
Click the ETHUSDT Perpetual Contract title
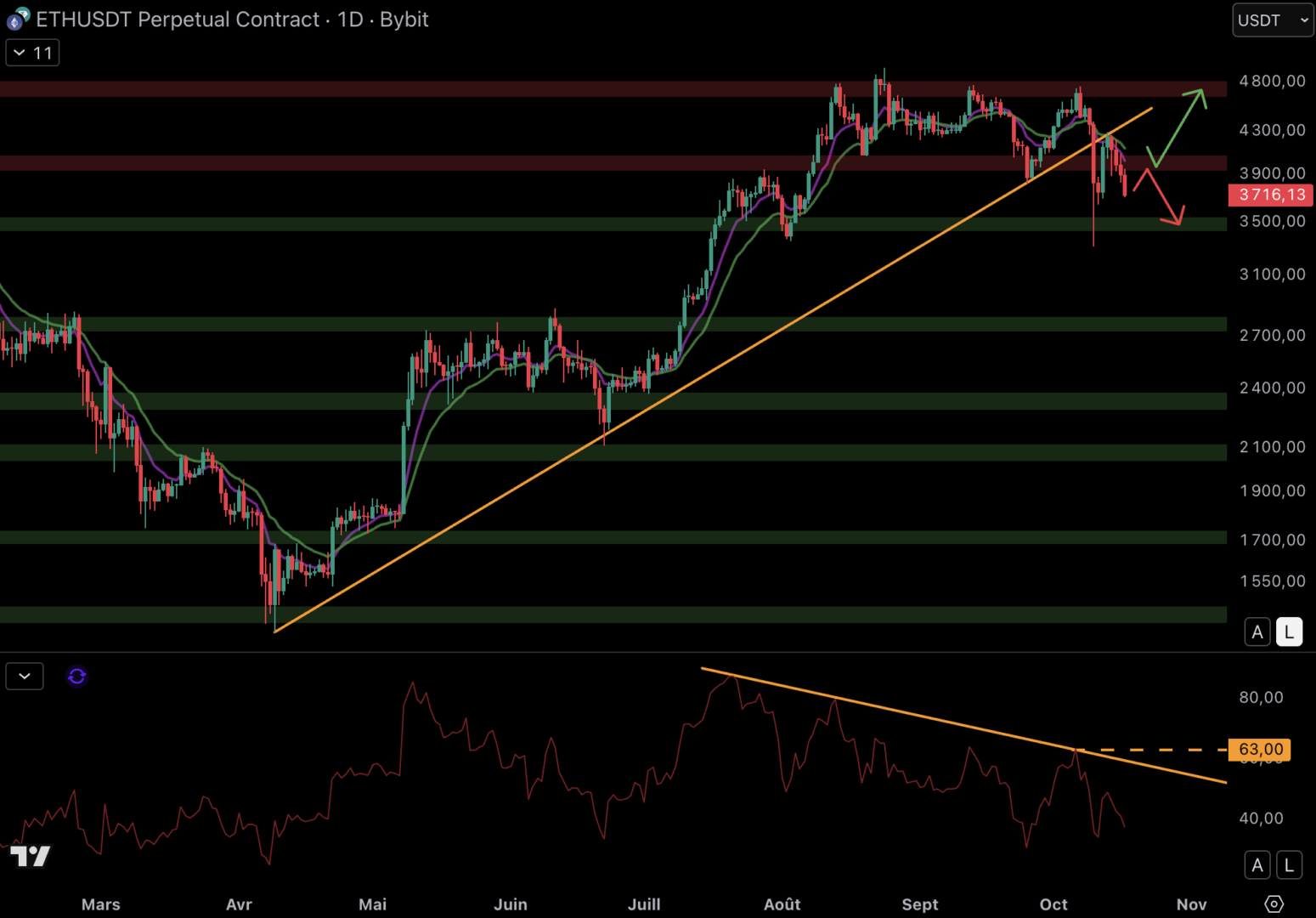tap(178, 20)
